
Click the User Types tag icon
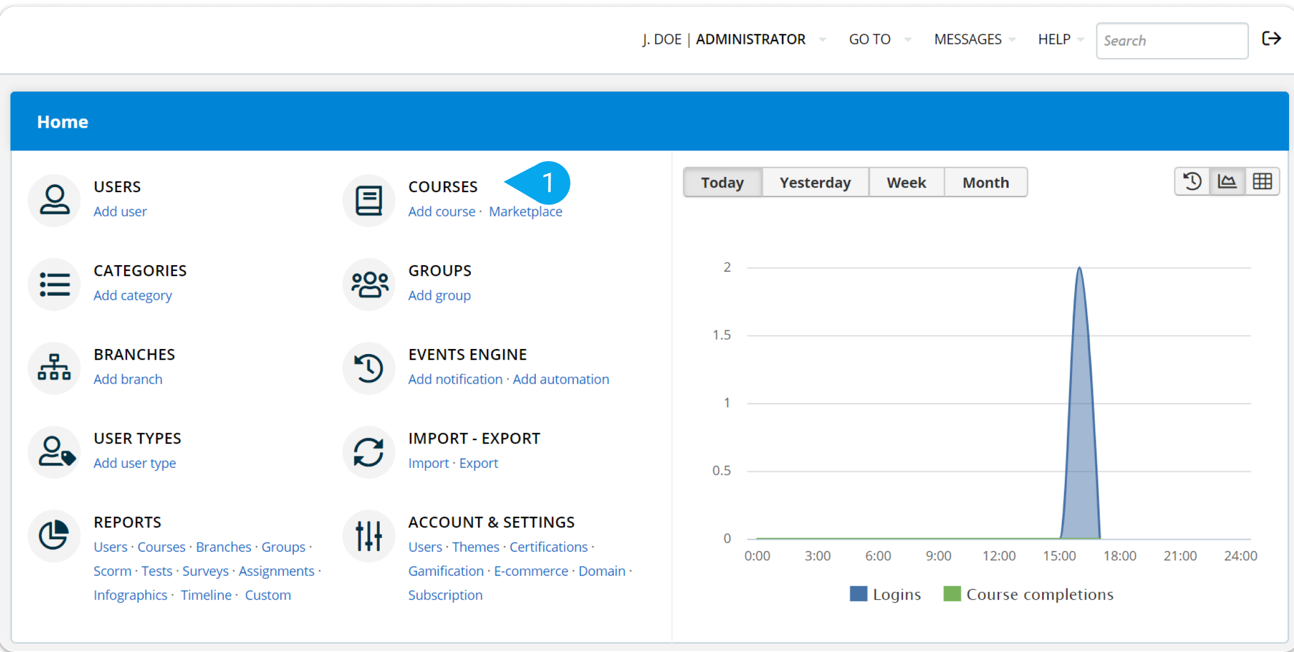tap(54, 452)
